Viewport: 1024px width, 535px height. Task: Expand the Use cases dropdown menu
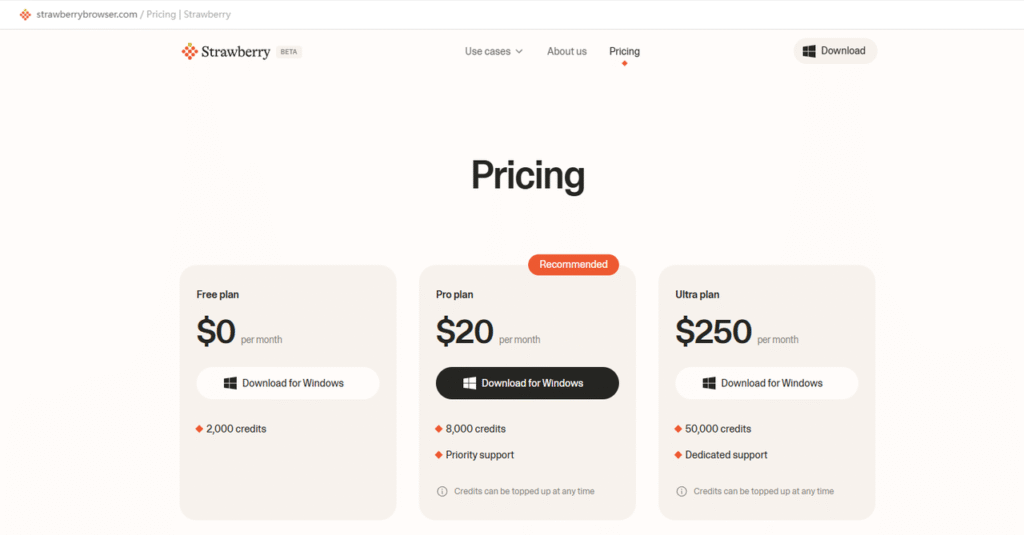pos(488,51)
